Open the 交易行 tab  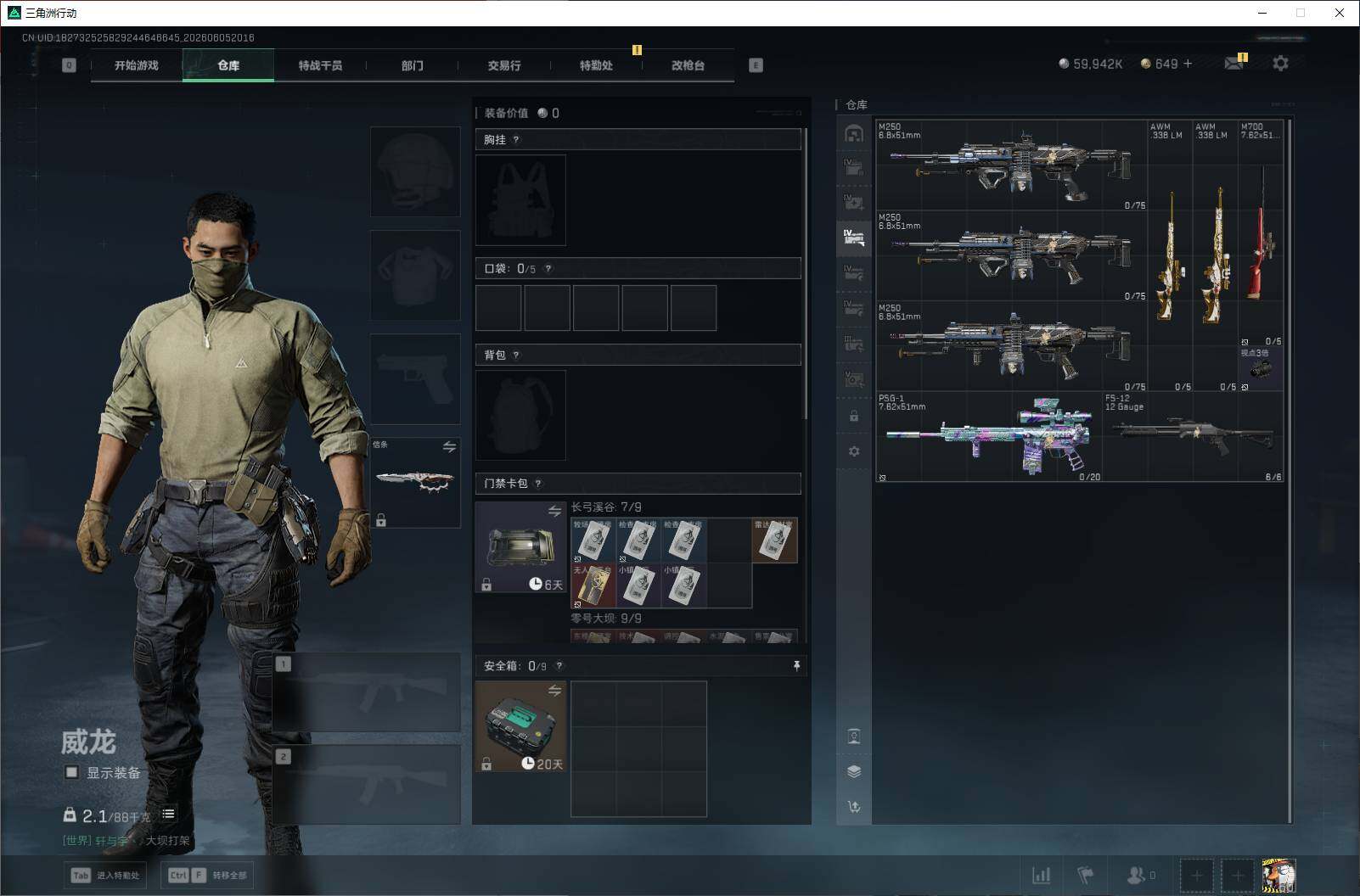[x=504, y=65]
